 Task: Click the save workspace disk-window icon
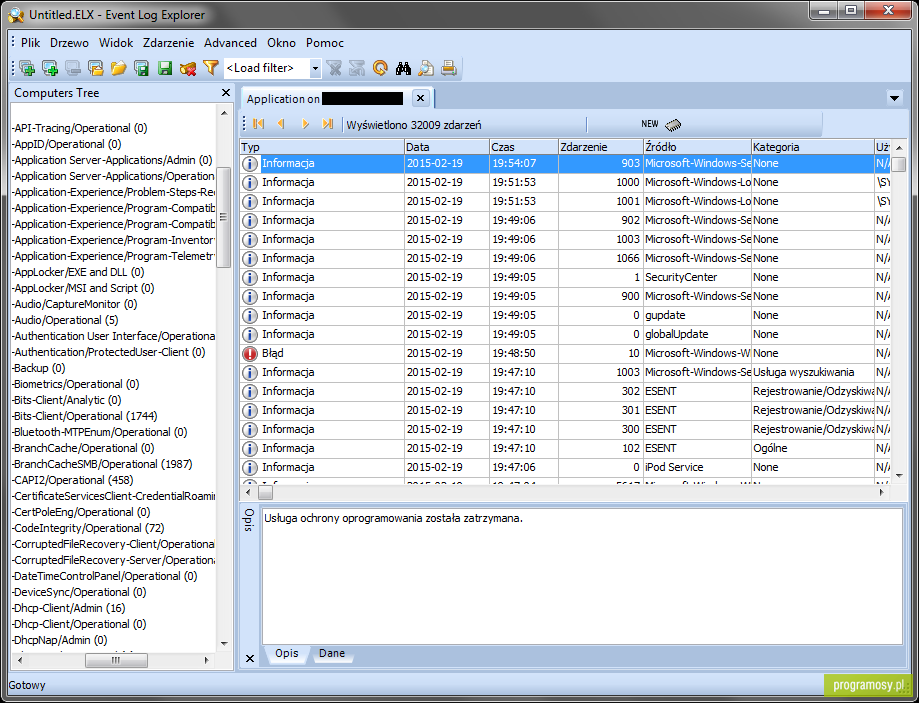click(x=141, y=68)
